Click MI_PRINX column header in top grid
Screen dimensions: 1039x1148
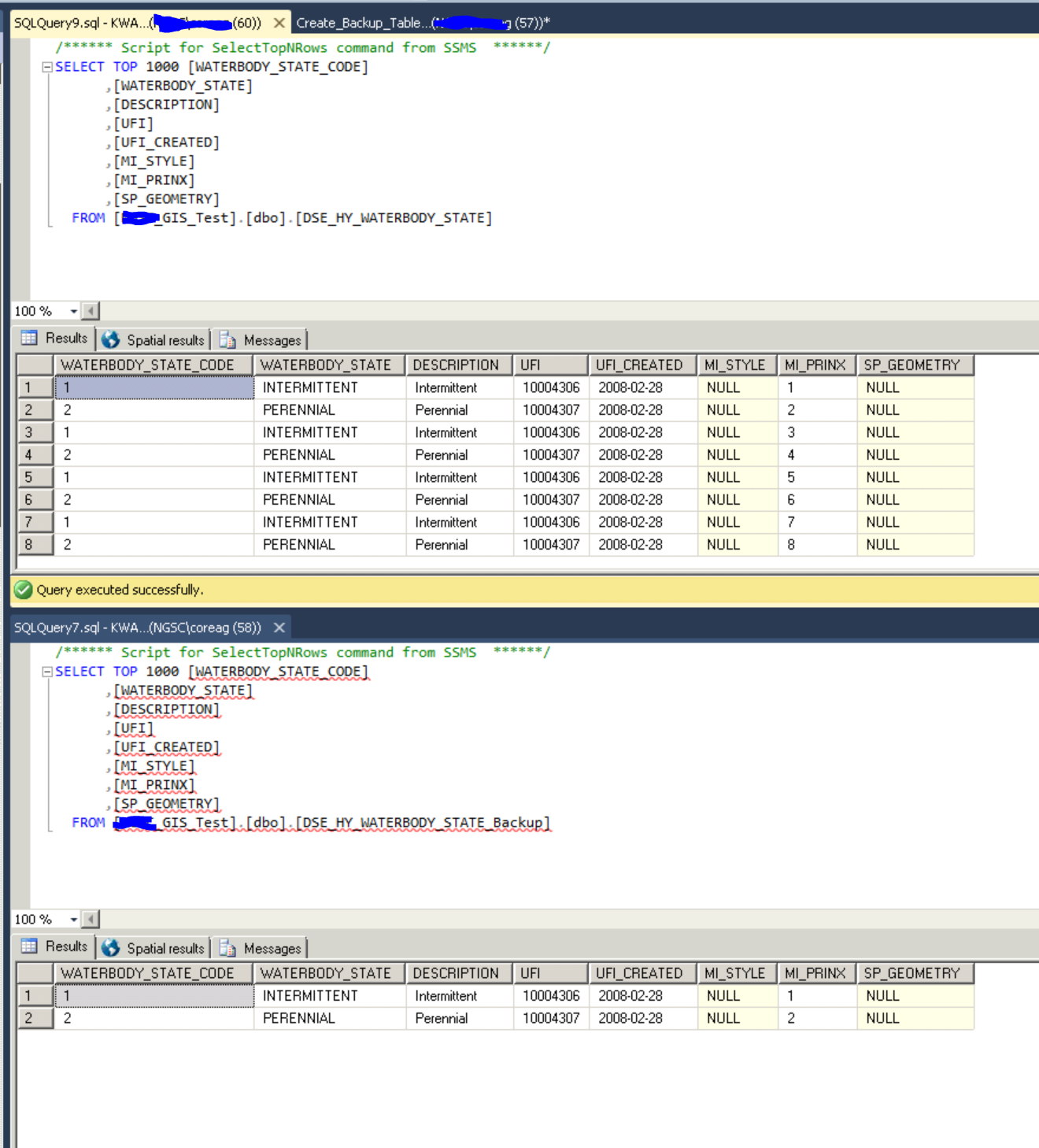817,365
